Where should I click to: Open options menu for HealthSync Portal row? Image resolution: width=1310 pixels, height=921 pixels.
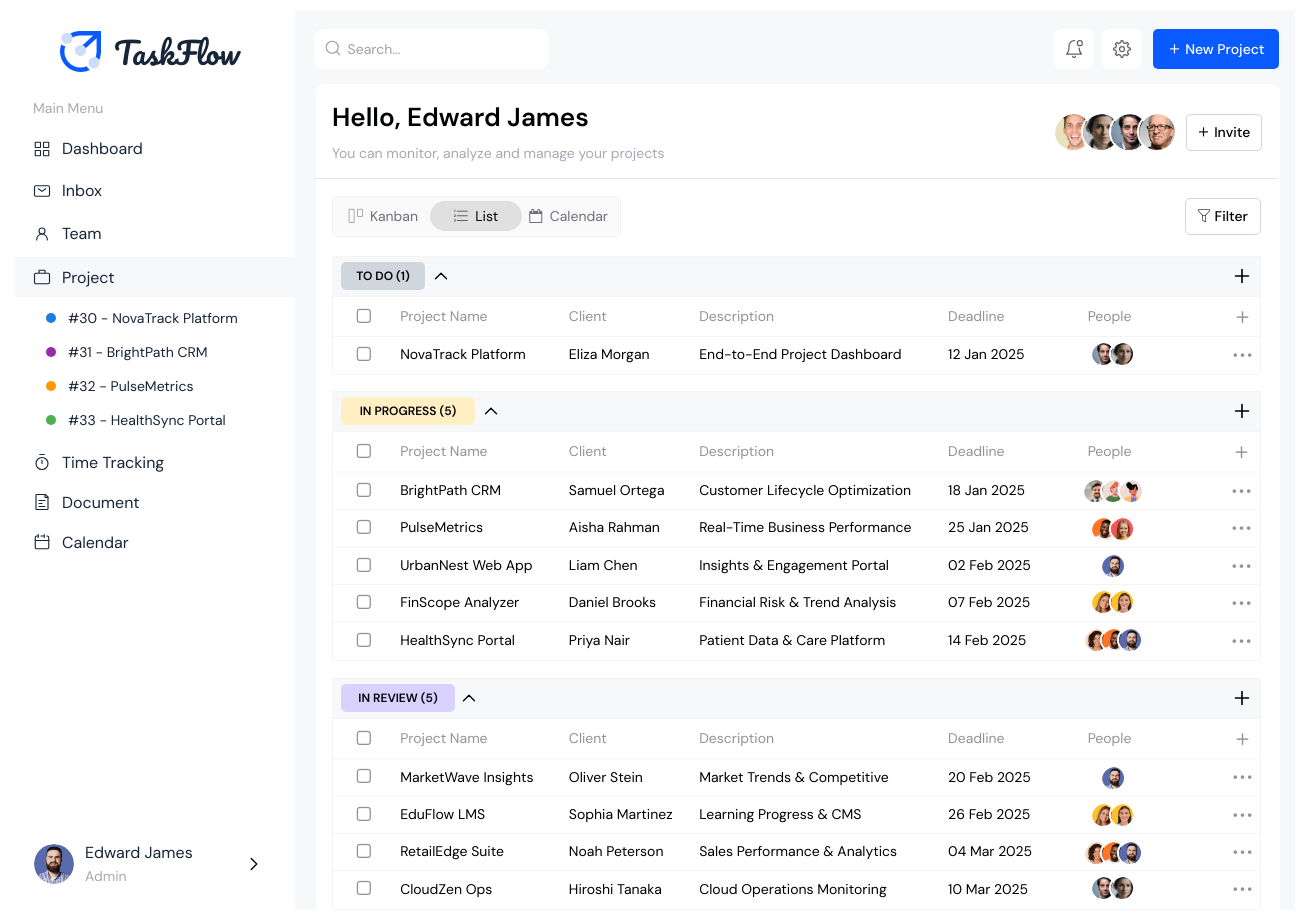tap(1241, 640)
